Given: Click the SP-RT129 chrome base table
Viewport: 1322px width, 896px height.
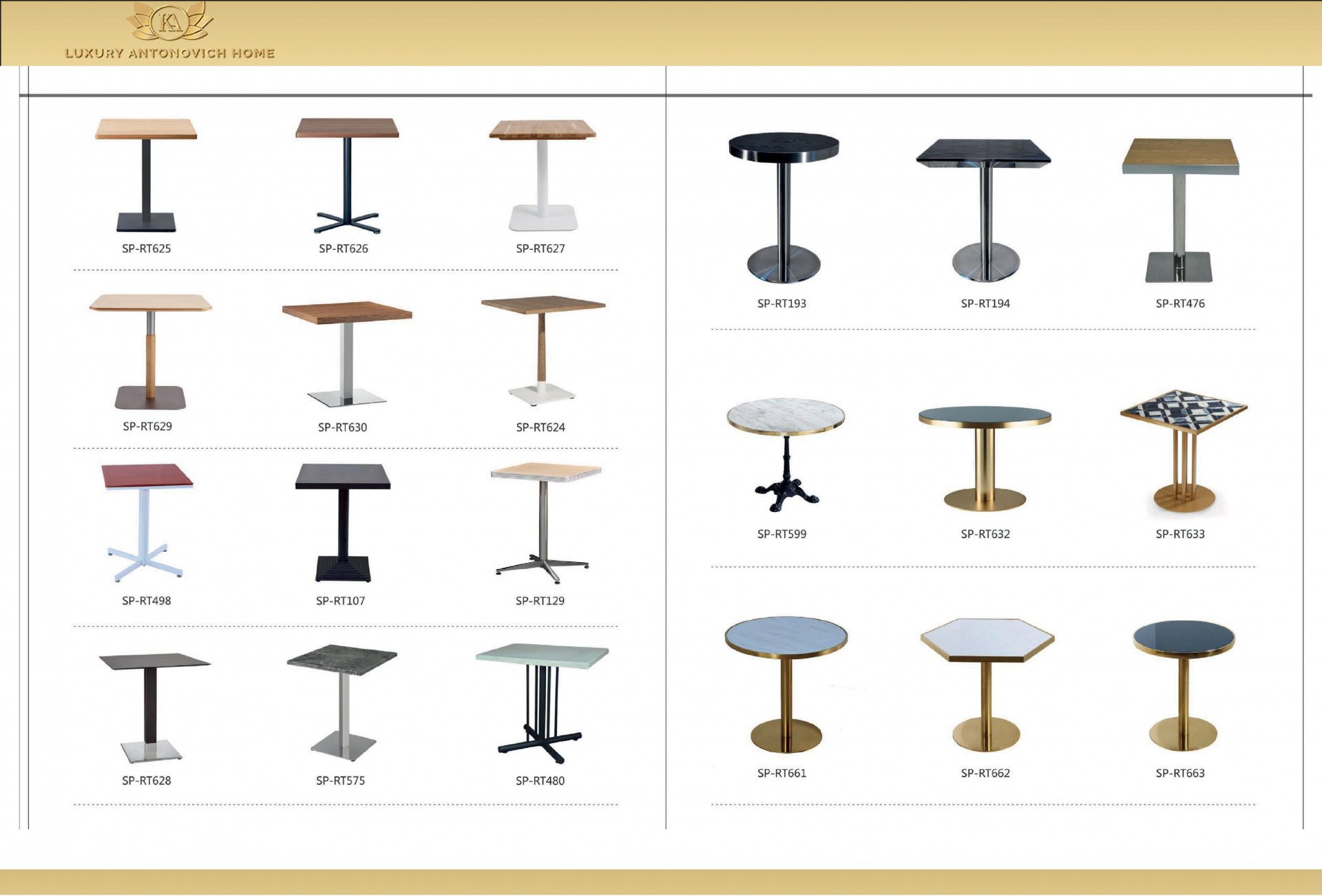Looking at the screenshot, I should click(x=544, y=523).
